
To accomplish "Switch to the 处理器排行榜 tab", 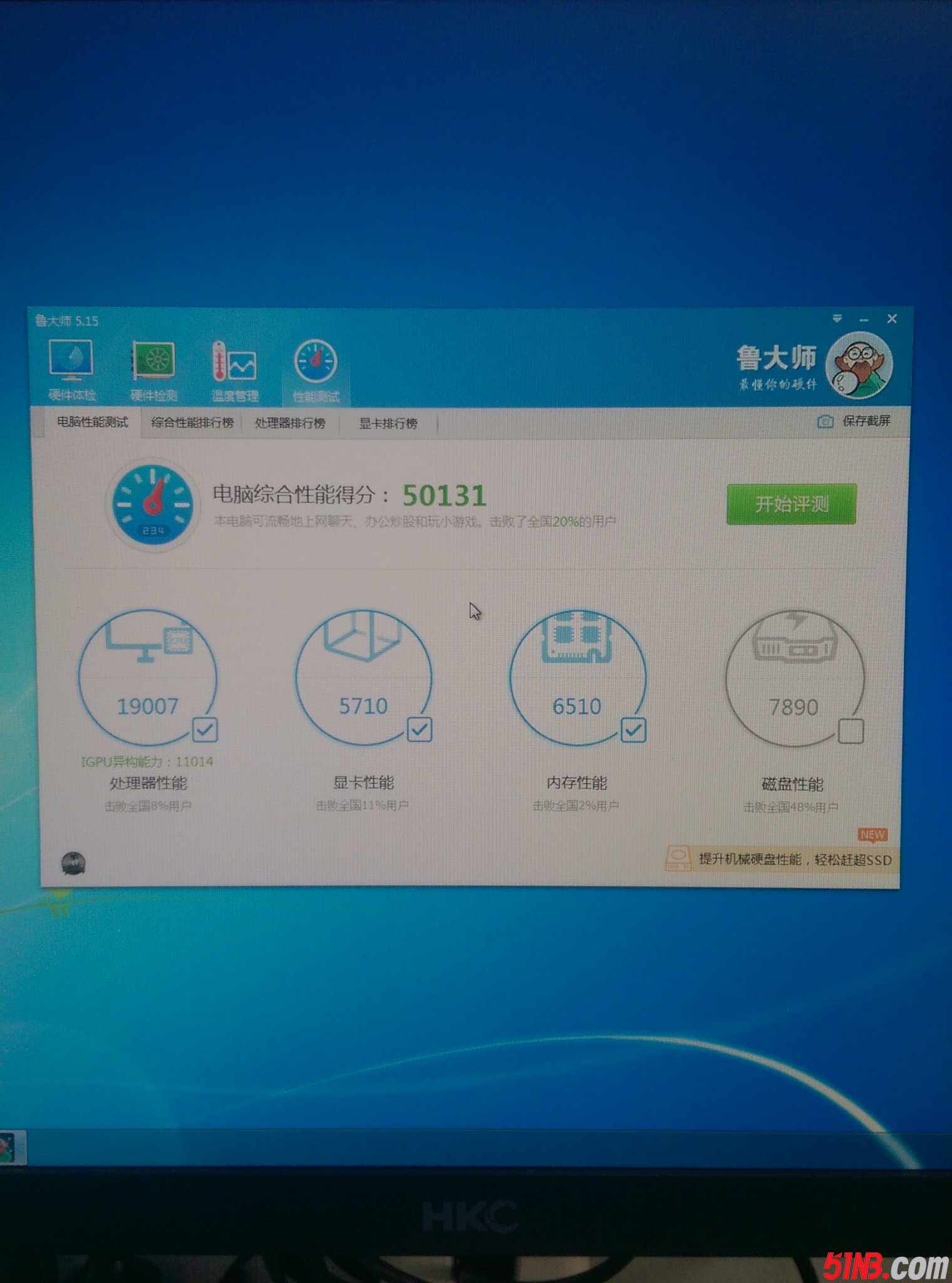I will point(290,423).
